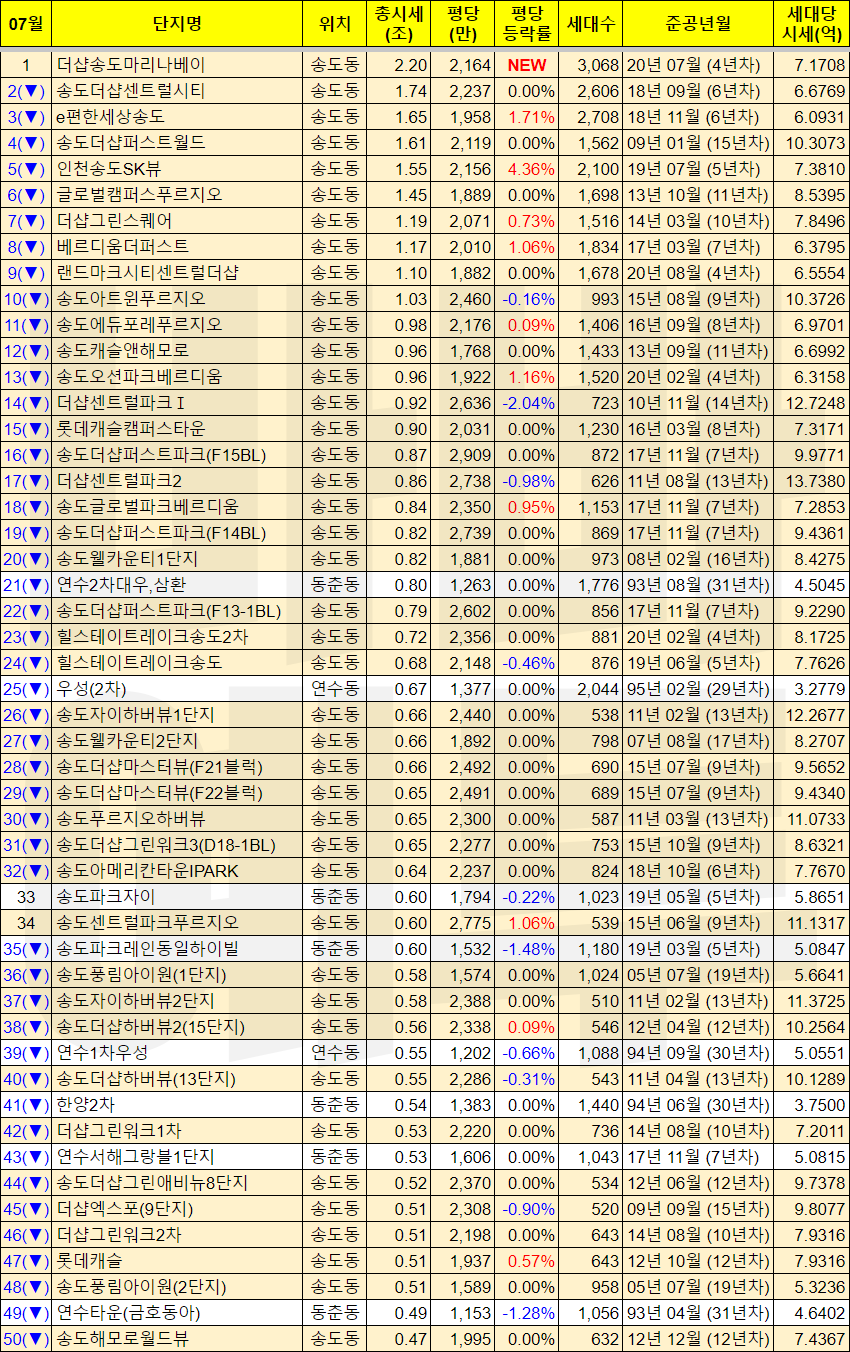Viewport: 850px width, 1352px height.
Task: Select '더샵그린워크1차' name
Action: click(x=119, y=1131)
